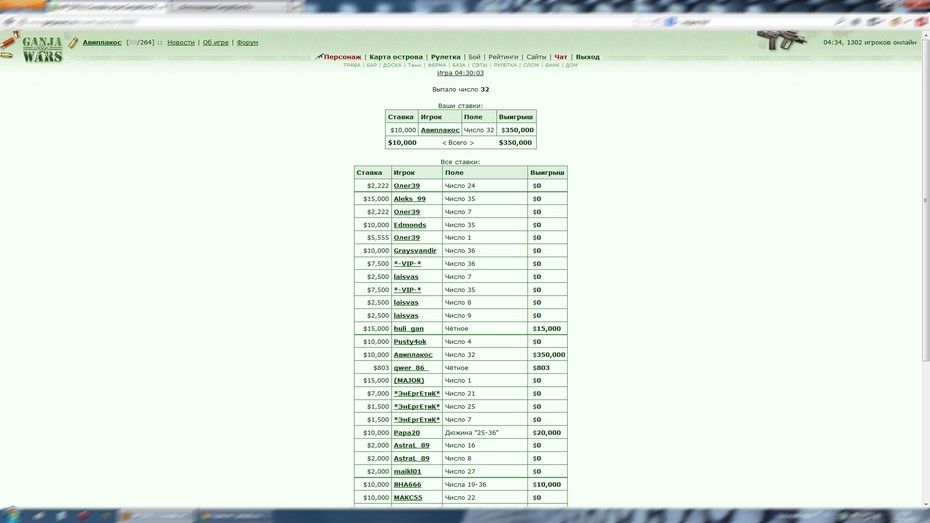
Task: Open Олег39 in the Число 24 row
Action: pyautogui.click(x=406, y=186)
